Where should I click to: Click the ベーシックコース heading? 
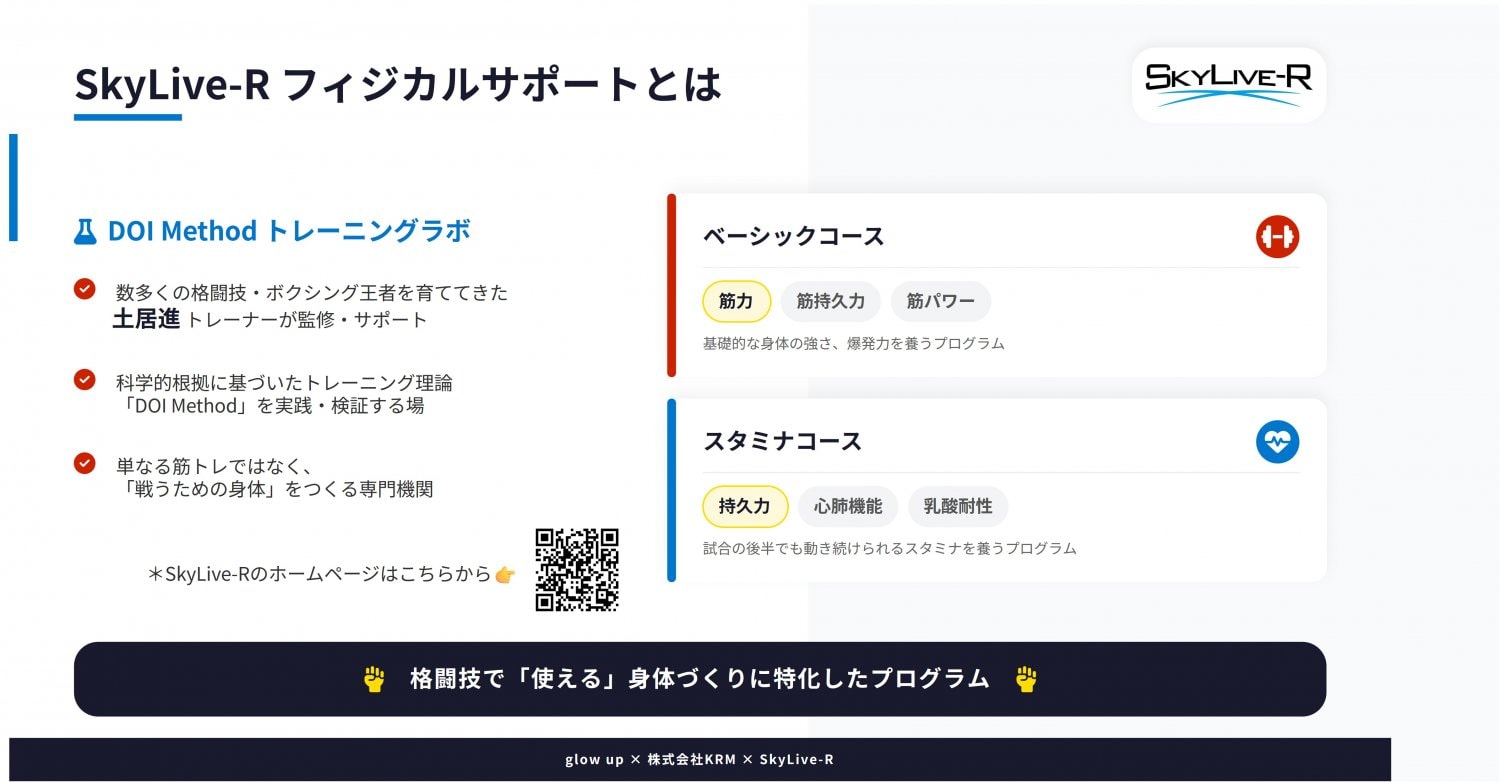point(793,237)
